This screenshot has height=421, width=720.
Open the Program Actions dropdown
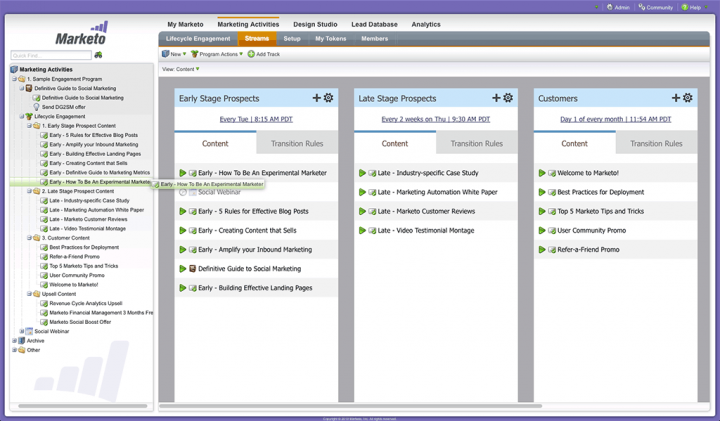coord(217,54)
